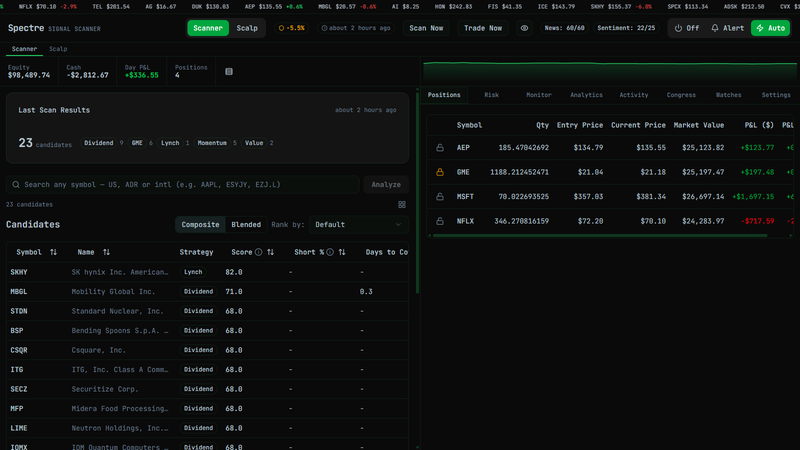Select the MBGL candidate row

(207, 292)
